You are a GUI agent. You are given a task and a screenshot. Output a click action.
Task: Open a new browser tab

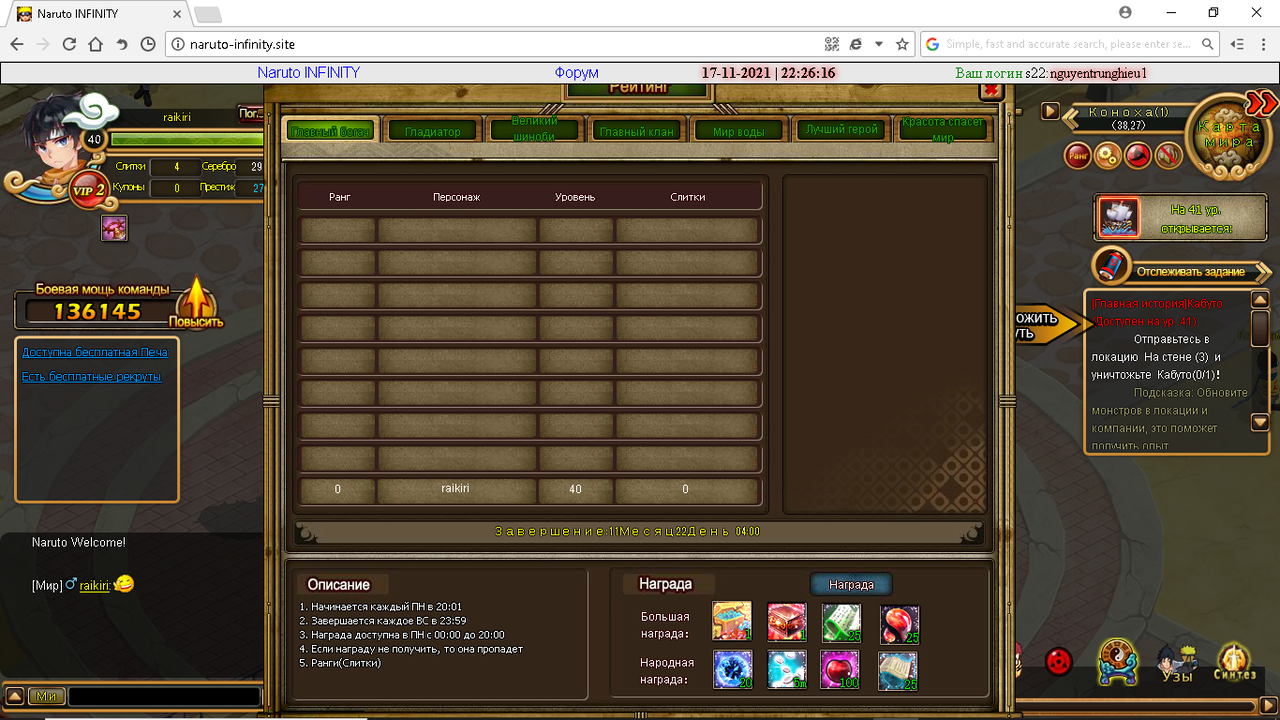point(207,14)
